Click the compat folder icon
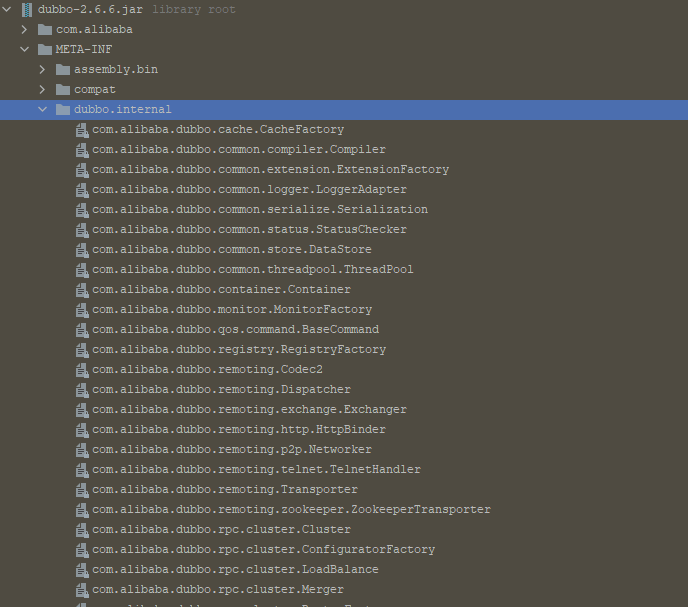688x607 pixels. 63,90
